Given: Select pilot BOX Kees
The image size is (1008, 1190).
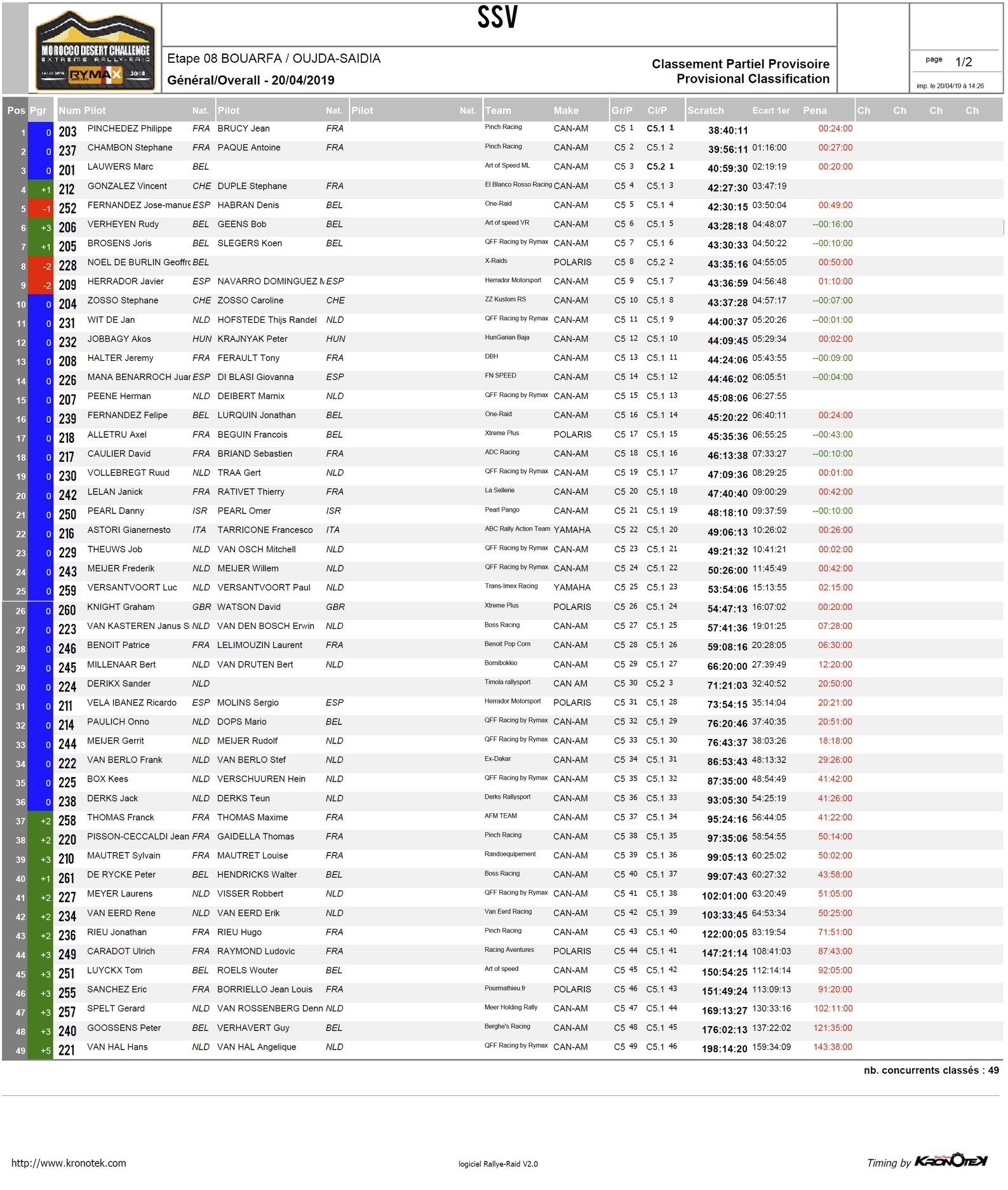Looking at the screenshot, I should point(107,779).
